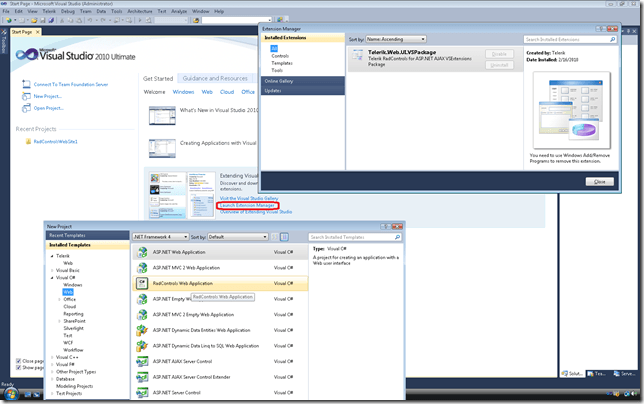Viewport: 644px width, 404px height.
Task: Click the ASP.NET Web Application template icon
Action: tap(142, 252)
